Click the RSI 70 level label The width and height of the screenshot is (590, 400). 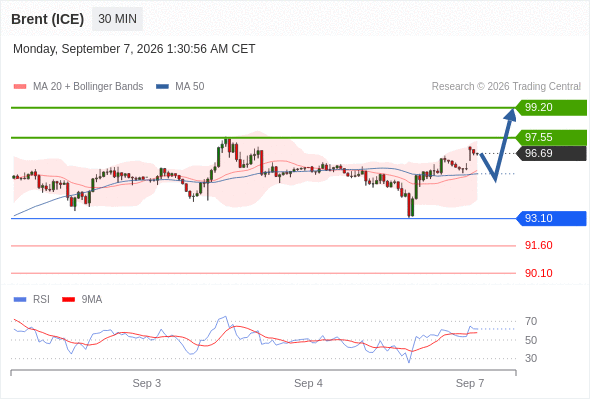click(x=531, y=321)
